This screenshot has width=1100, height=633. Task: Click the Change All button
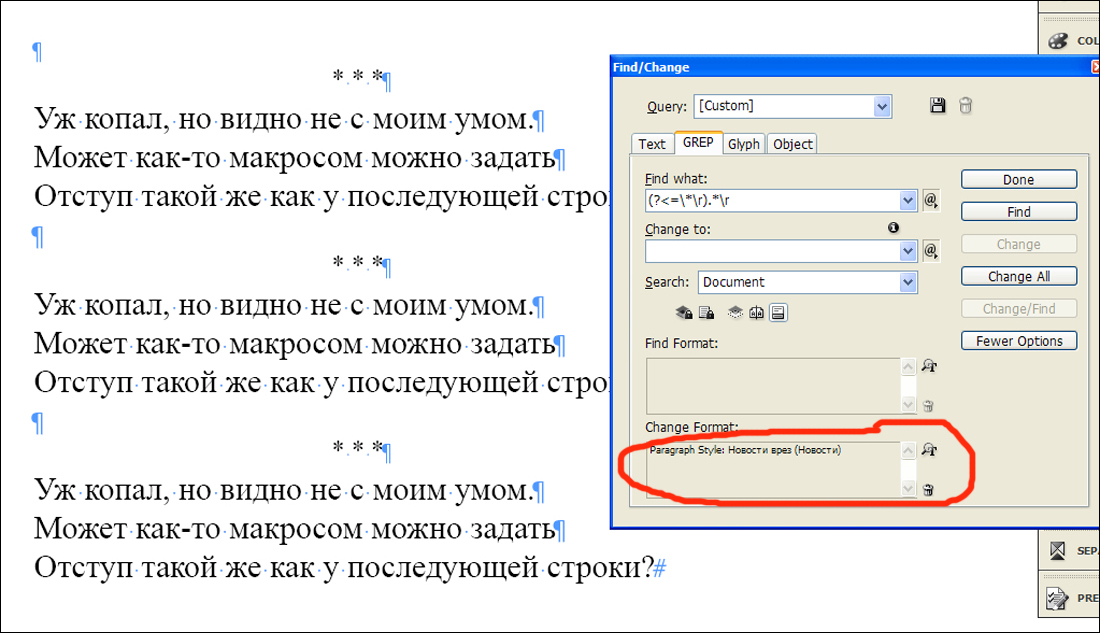tap(1019, 276)
